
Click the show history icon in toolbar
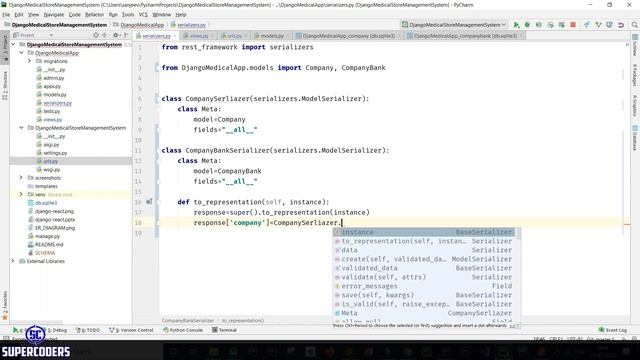click(x=609, y=25)
